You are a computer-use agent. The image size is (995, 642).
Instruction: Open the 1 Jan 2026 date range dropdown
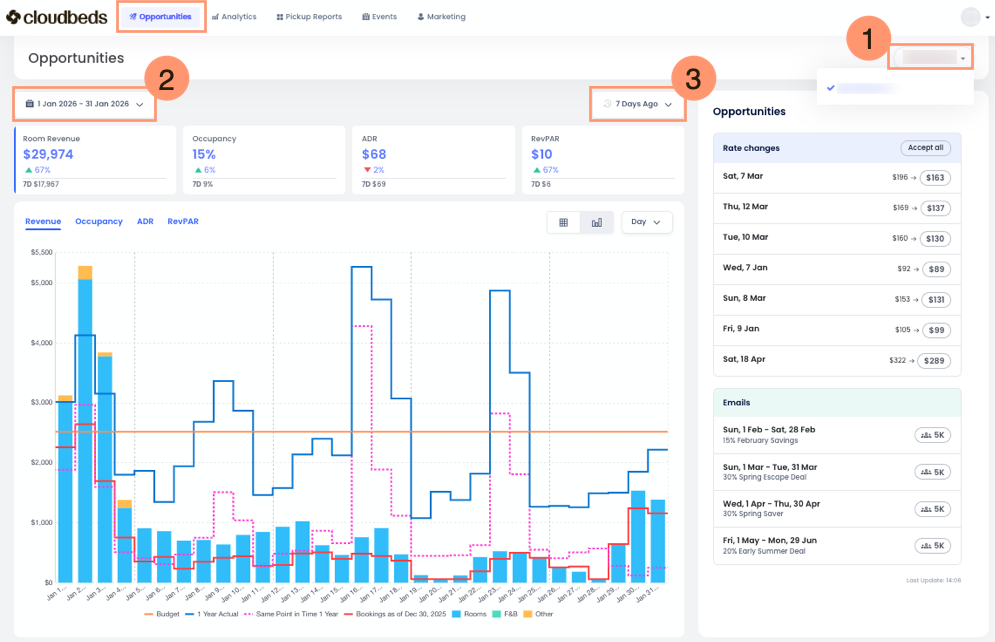click(x=85, y=104)
